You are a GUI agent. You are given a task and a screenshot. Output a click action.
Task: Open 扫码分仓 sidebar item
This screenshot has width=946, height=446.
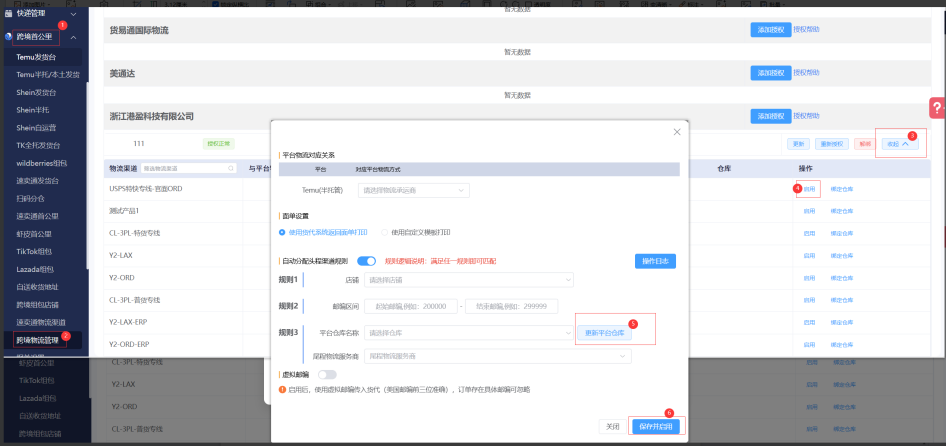[30, 198]
